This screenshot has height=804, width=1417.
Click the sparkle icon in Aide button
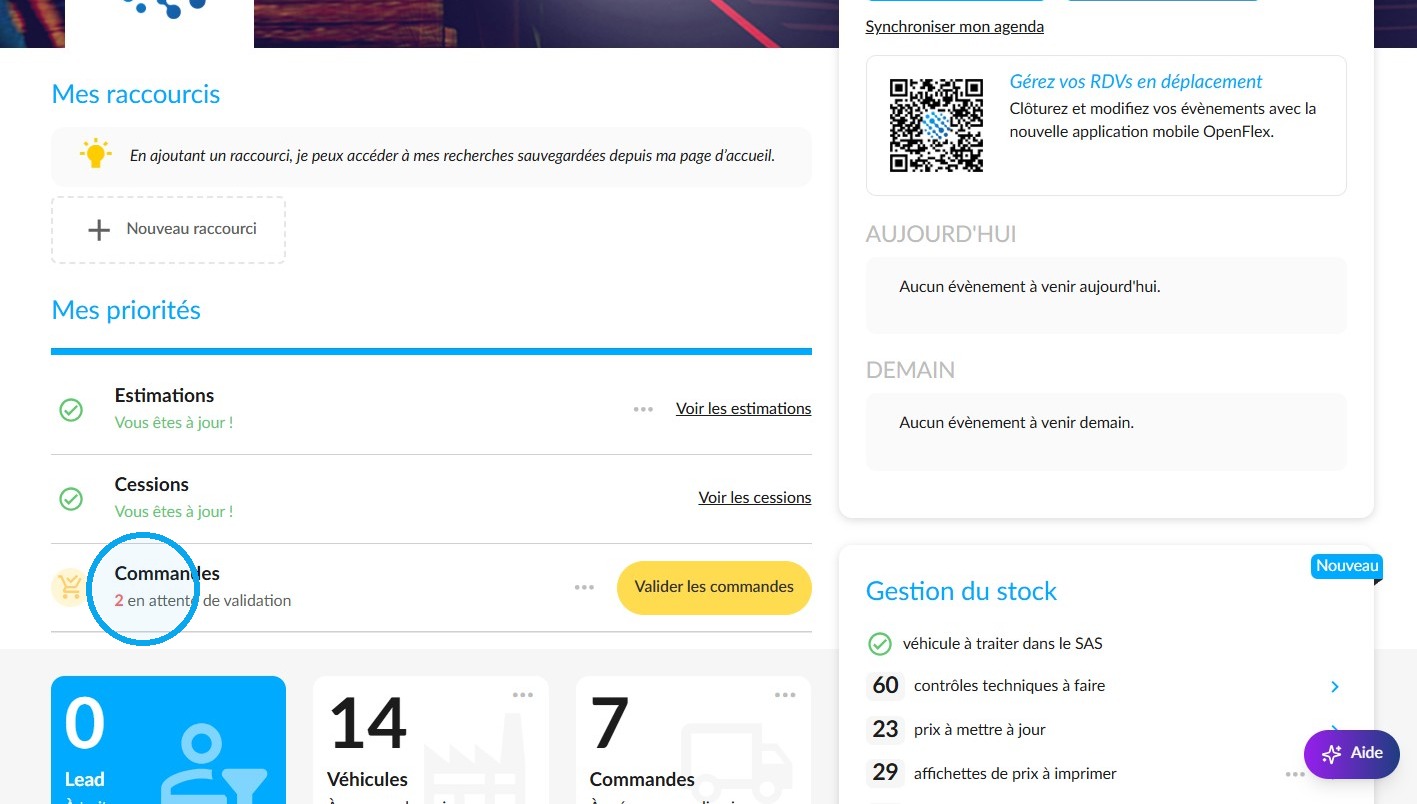(1331, 754)
